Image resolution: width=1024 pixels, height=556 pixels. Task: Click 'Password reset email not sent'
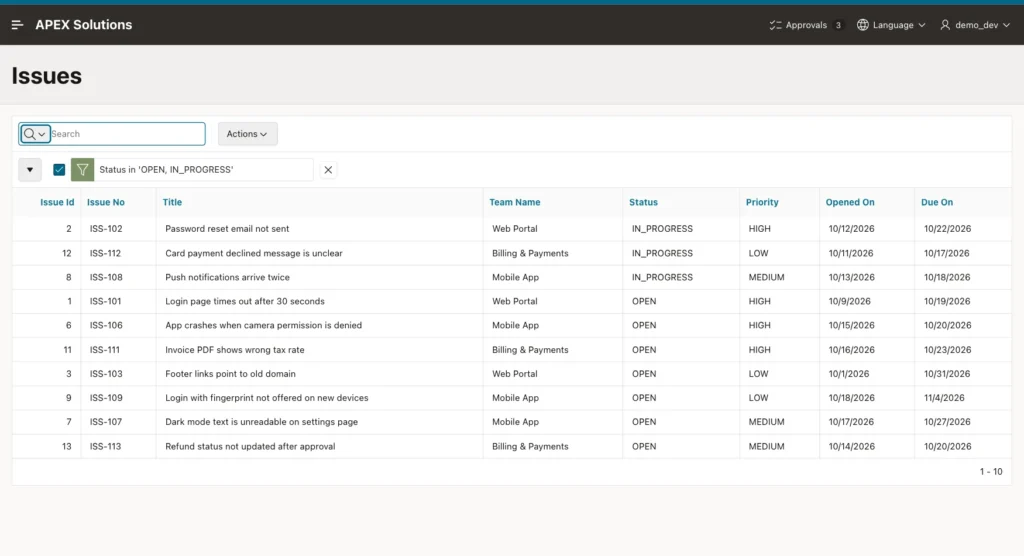pyautogui.click(x=227, y=229)
